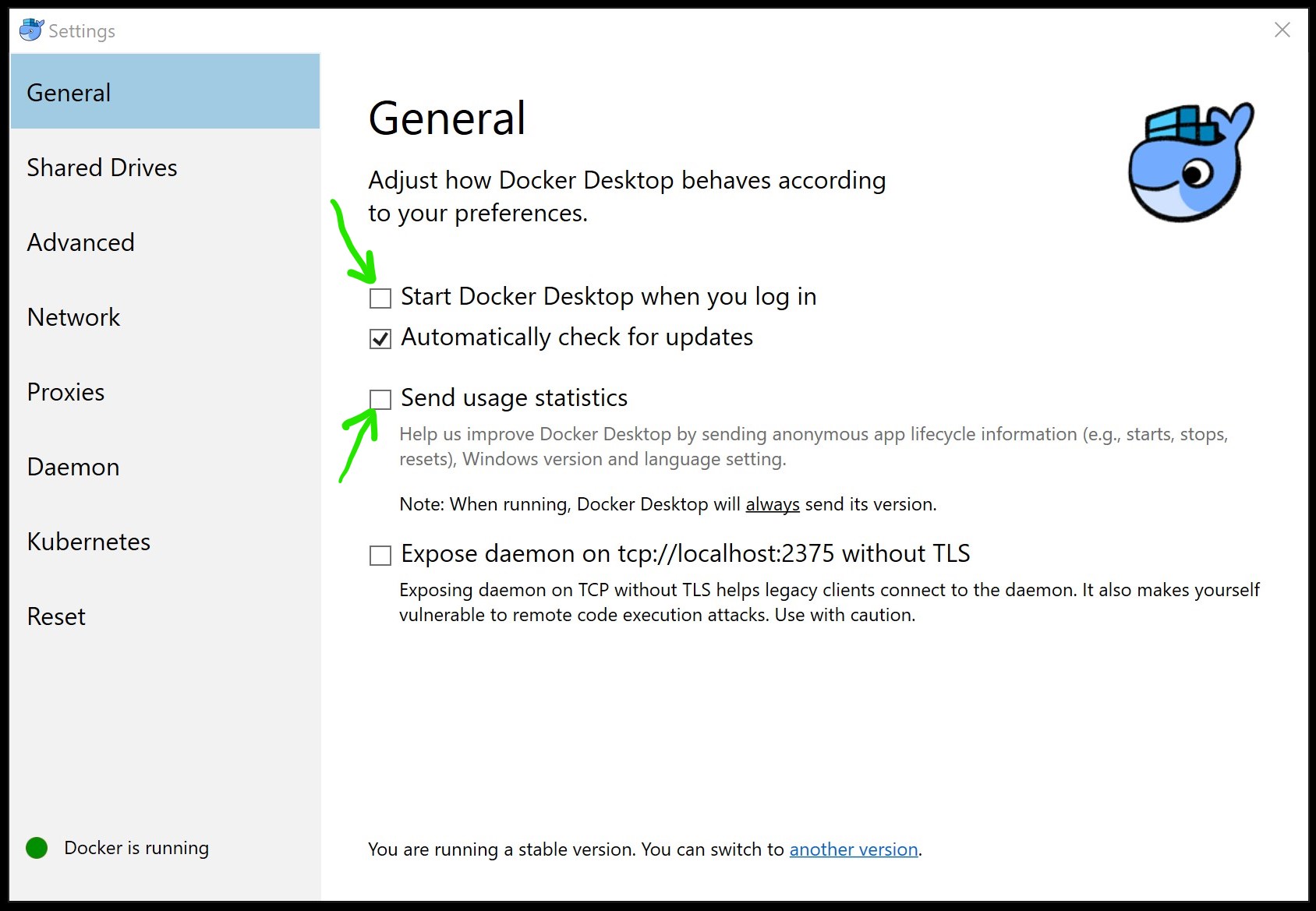Click the Docker whale icon in title bar
Image resolution: width=1316 pixels, height=911 pixels.
pos(31,30)
